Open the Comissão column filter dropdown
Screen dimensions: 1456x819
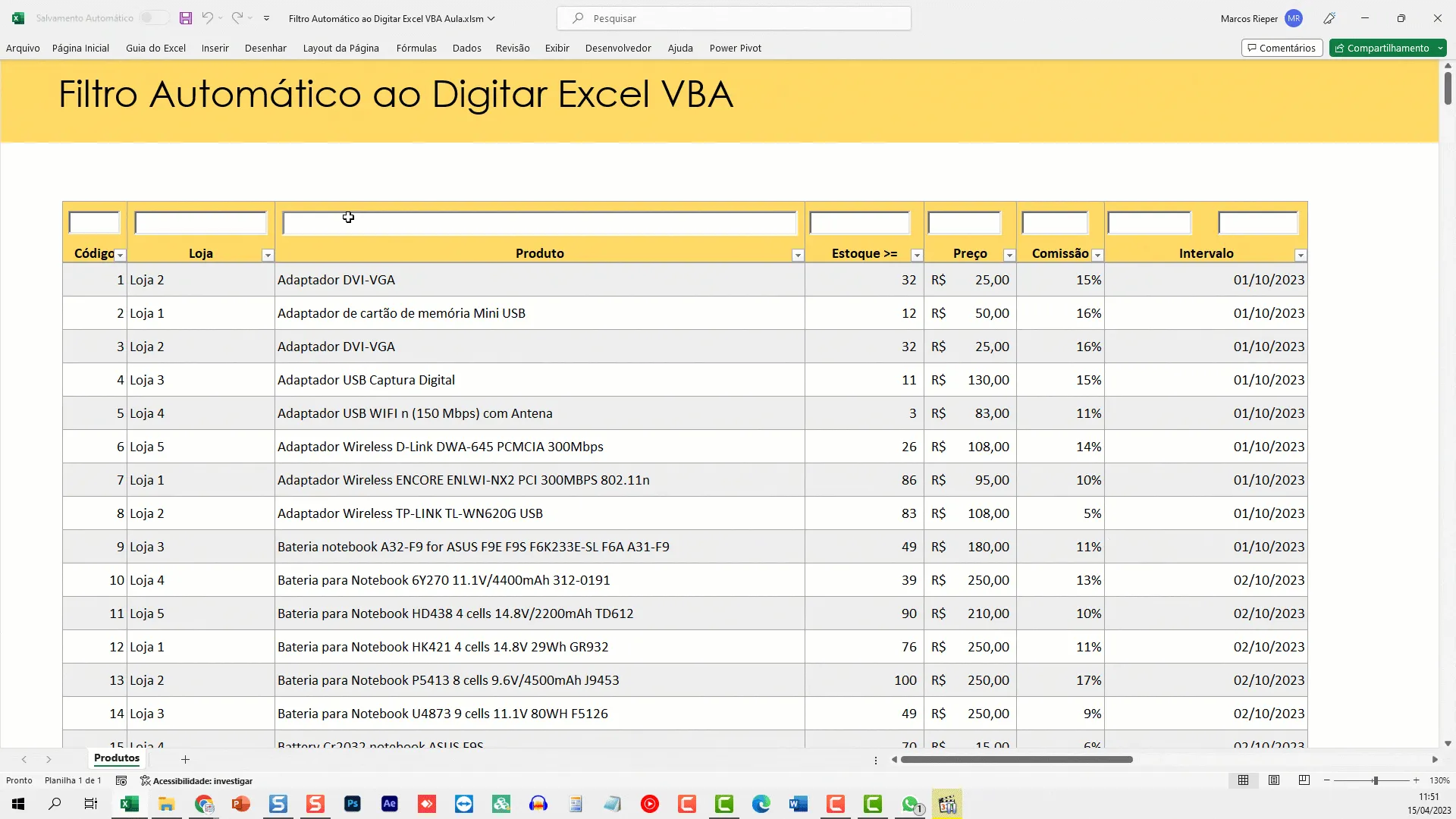[1097, 256]
